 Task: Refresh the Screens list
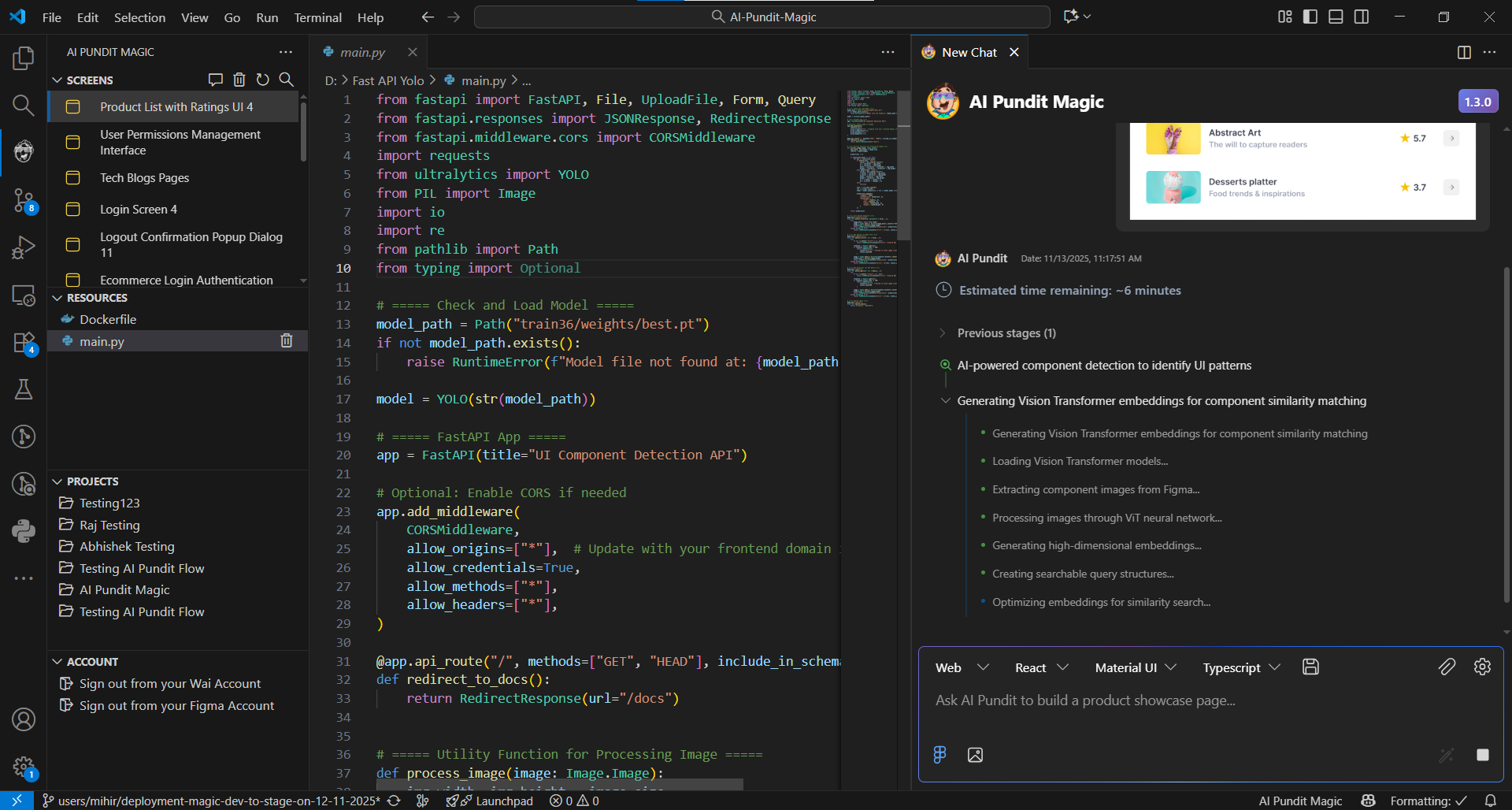pos(263,80)
